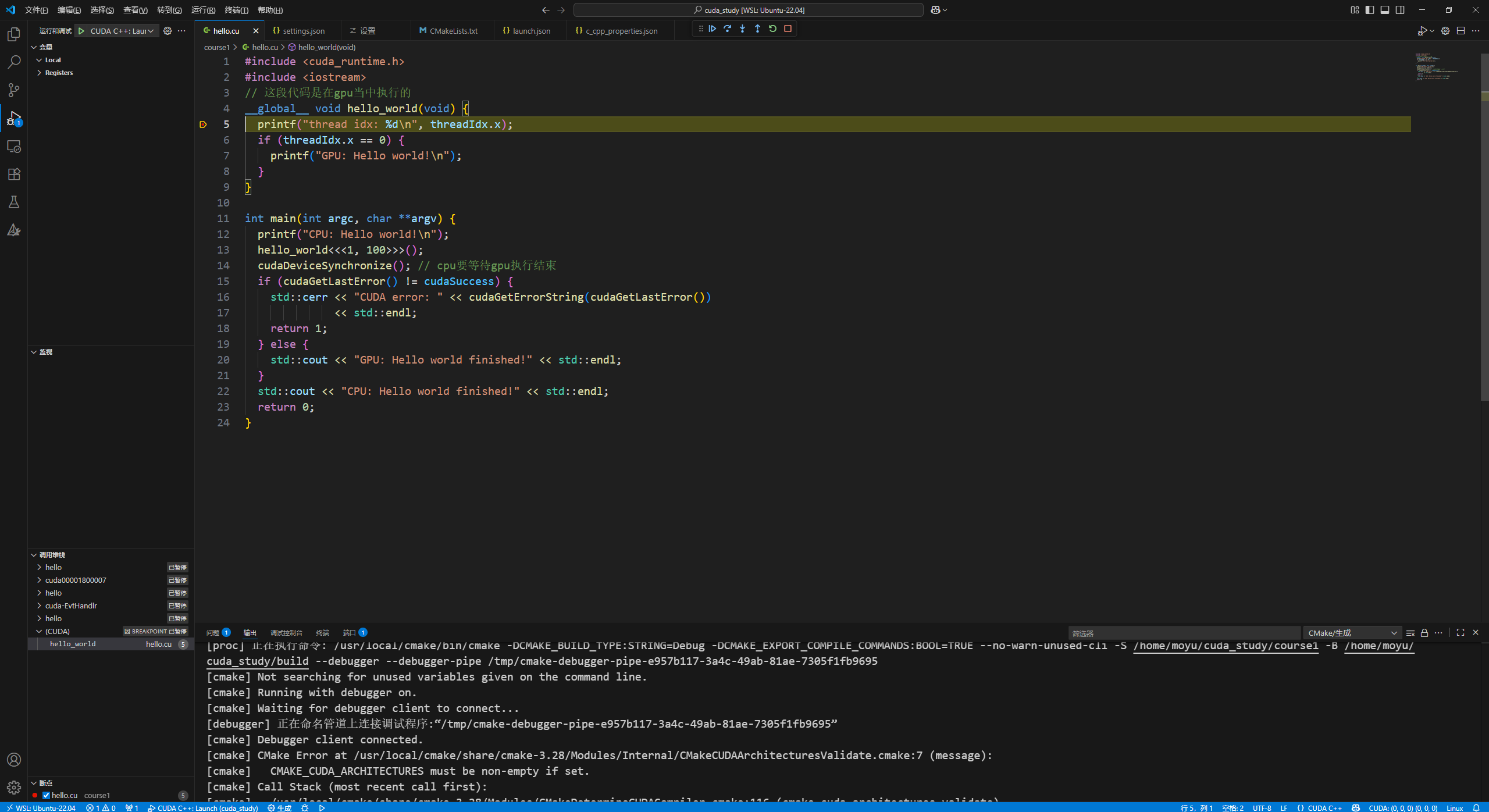
Task: Open the Explorer view in activity bar
Action: tap(14, 34)
